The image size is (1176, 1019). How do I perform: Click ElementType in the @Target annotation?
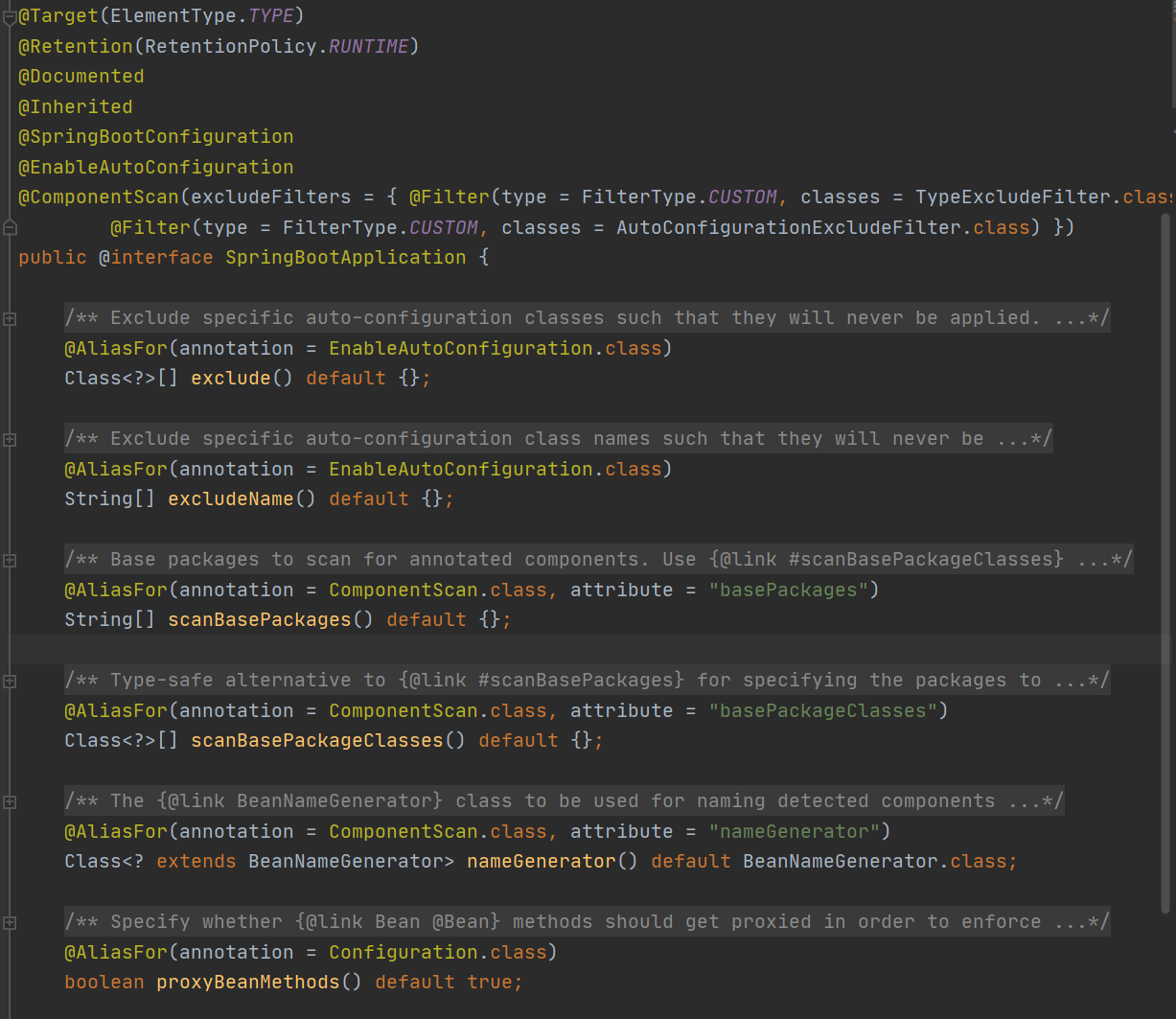(x=173, y=15)
